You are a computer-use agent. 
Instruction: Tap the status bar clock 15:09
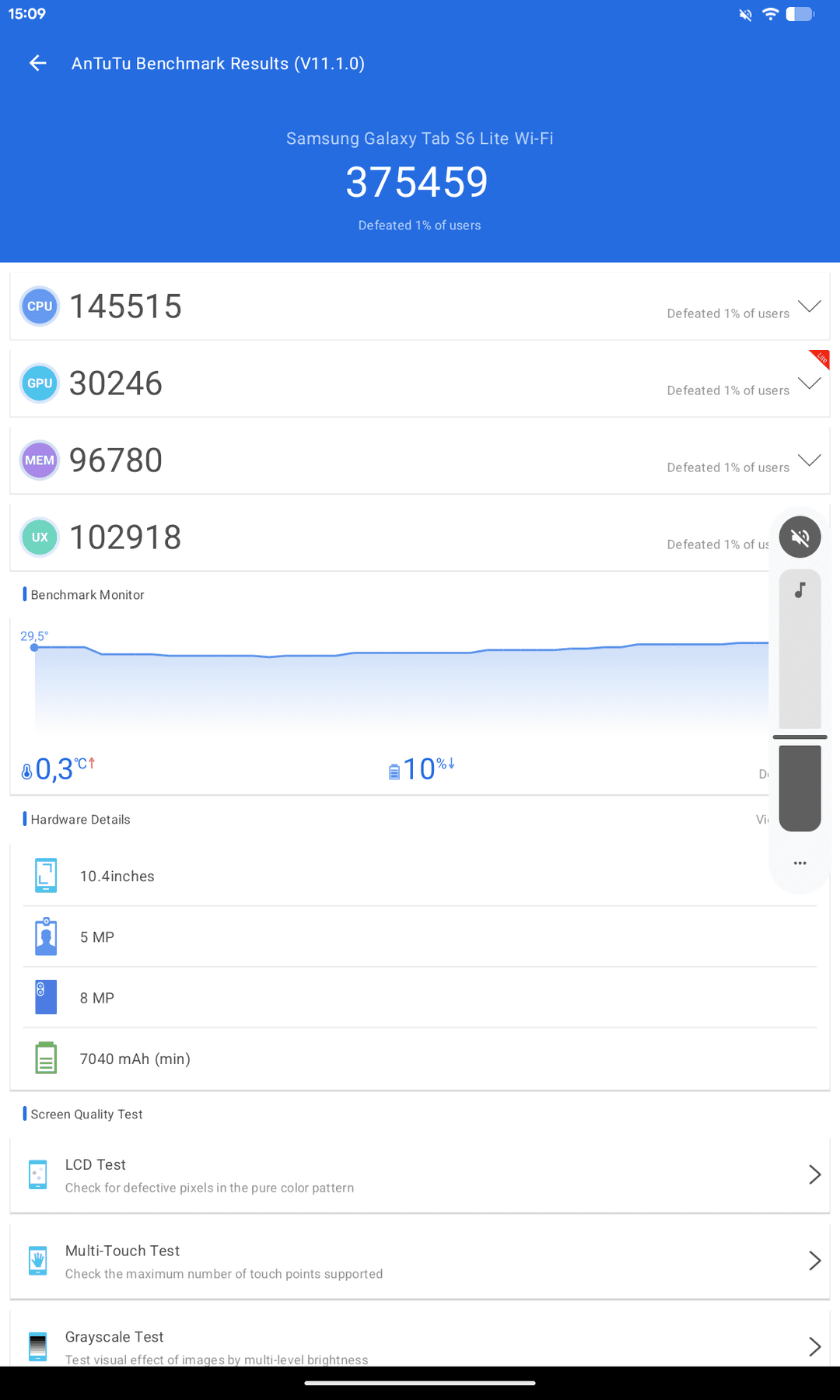(27, 14)
